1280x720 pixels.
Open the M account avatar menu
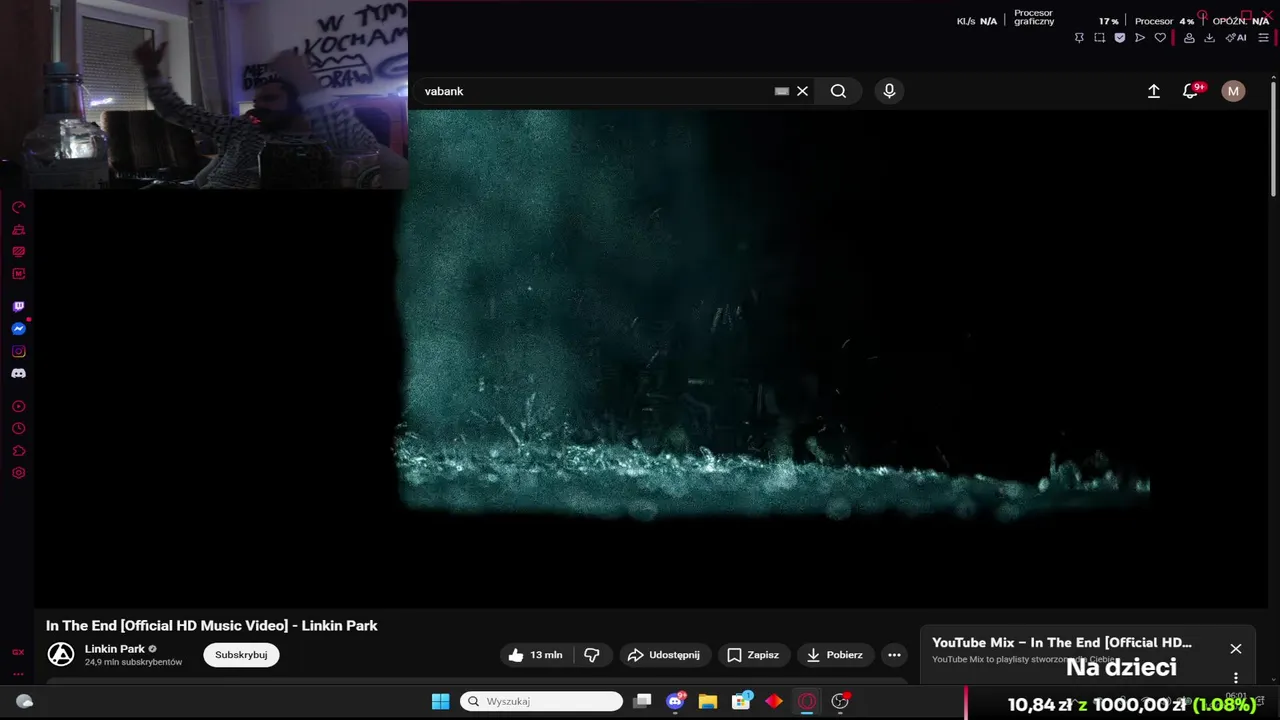click(1233, 91)
